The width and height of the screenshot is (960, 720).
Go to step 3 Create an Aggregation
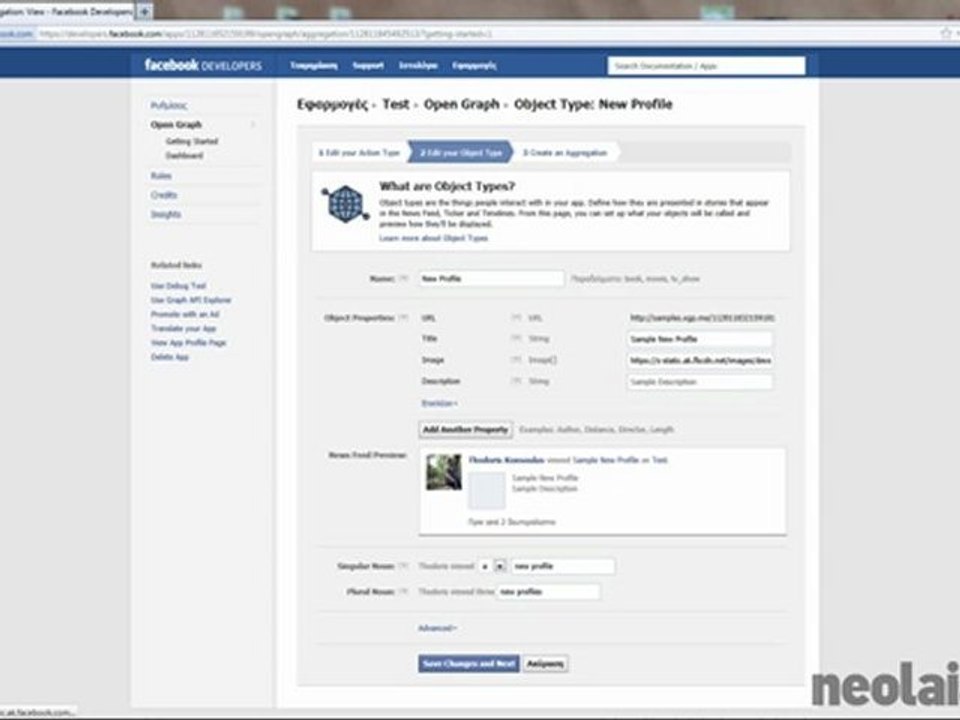(x=565, y=152)
